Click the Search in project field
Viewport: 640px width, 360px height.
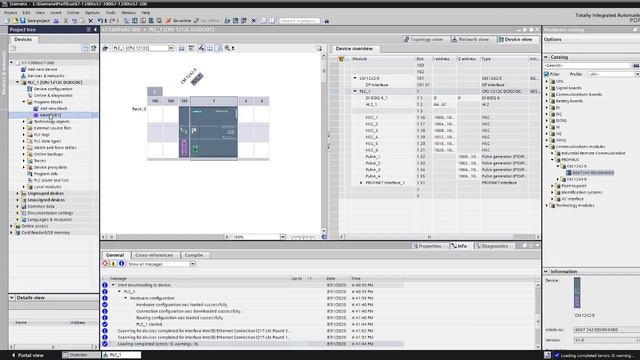(x=300, y=20)
